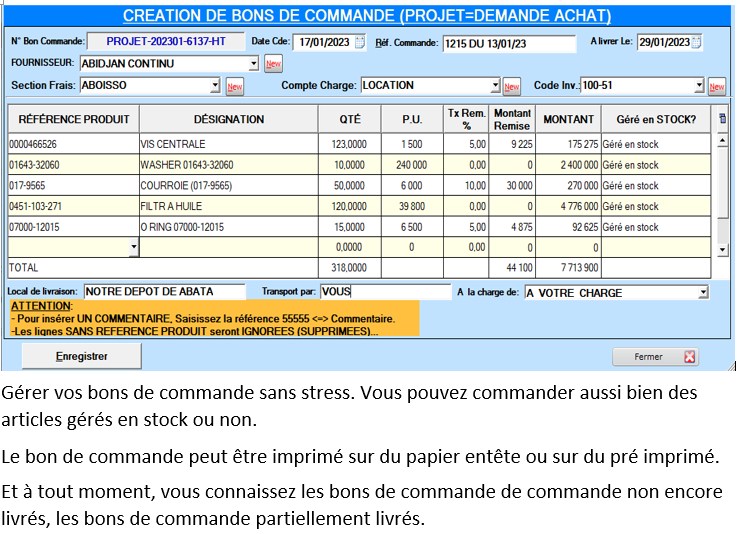
Task: Click discount rate cell 10,00
Action: [x=466, y=185]
